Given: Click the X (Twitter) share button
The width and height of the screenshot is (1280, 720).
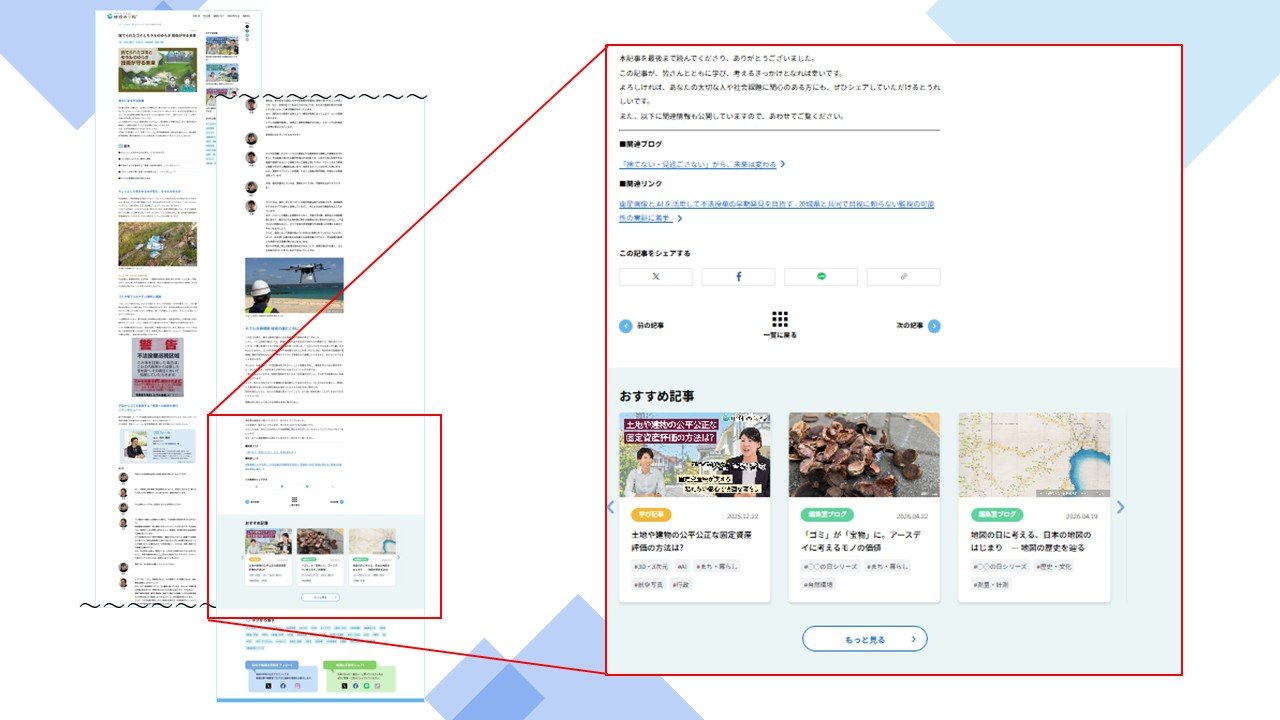Looking at the screenshot, I should (x=655, y=276).
